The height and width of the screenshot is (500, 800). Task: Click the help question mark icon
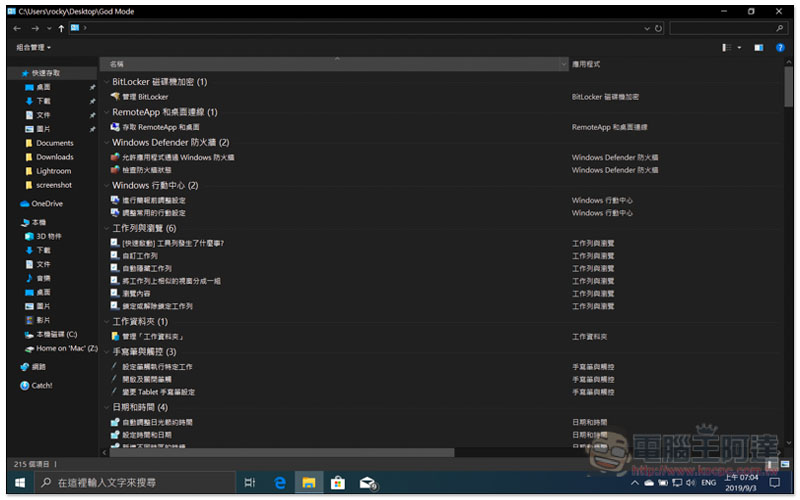click(x=778, y=47)
